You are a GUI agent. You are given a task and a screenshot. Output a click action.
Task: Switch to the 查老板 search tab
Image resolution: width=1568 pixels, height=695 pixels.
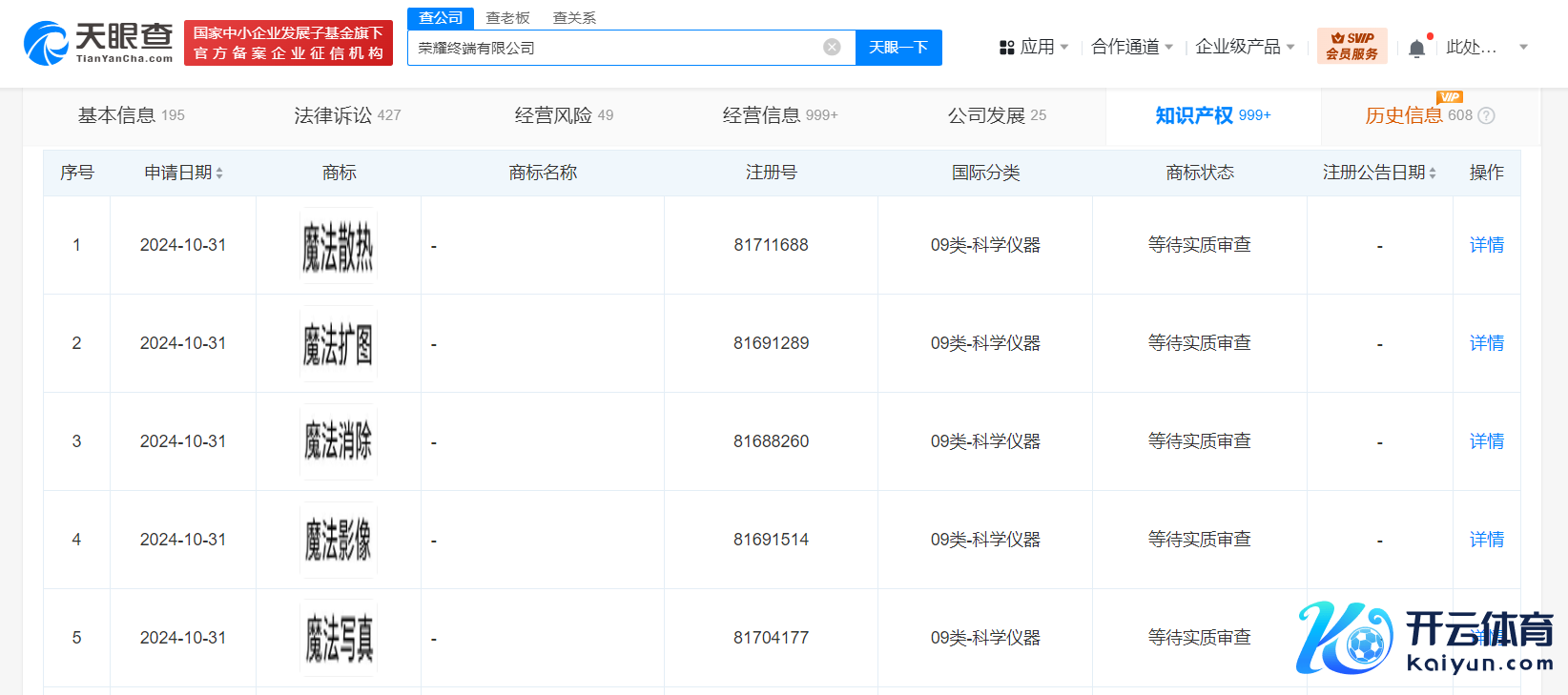(x=507, y=18)
